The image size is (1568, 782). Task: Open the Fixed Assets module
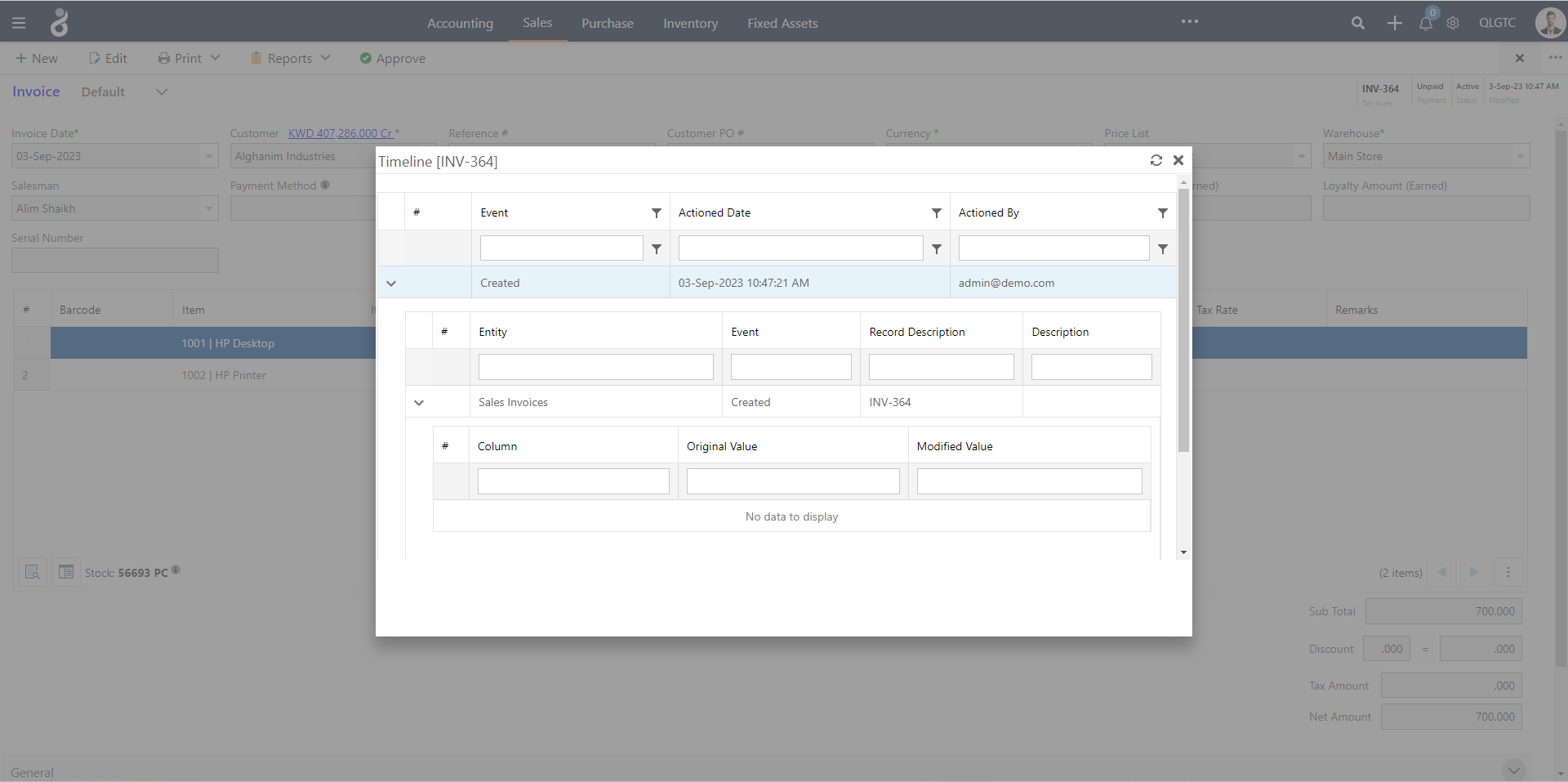pyautogui.click(x=782, y=23)
